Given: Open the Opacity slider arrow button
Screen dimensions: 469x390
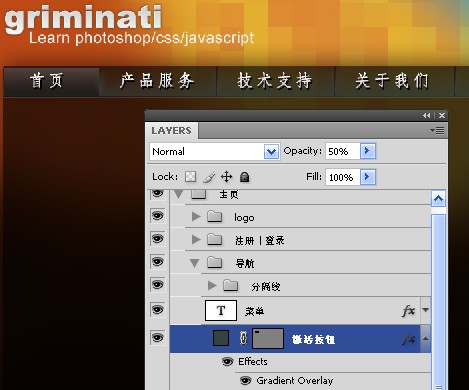Looking at the screenshot, I should (x=368, y=151).
